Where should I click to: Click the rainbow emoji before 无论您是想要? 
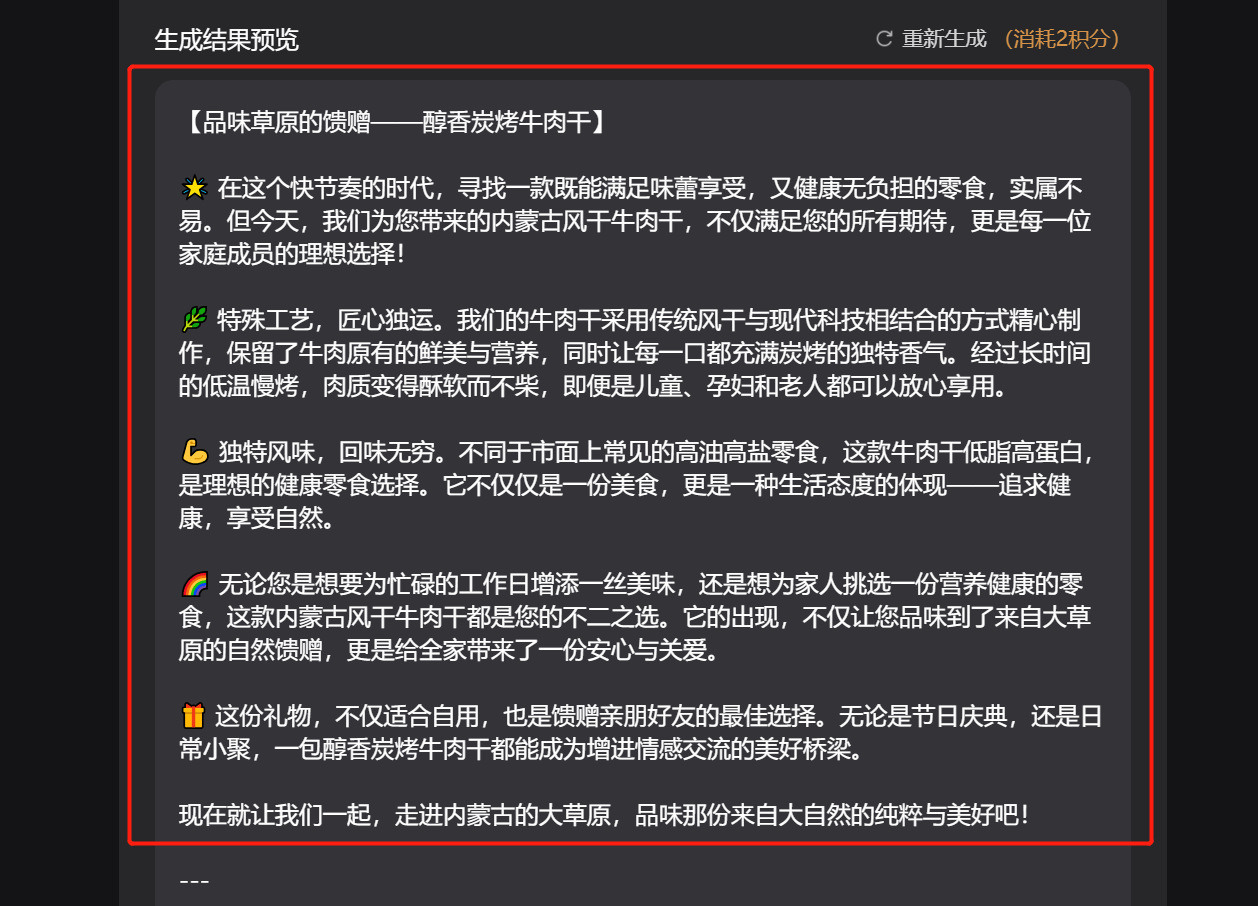(194, 584)
